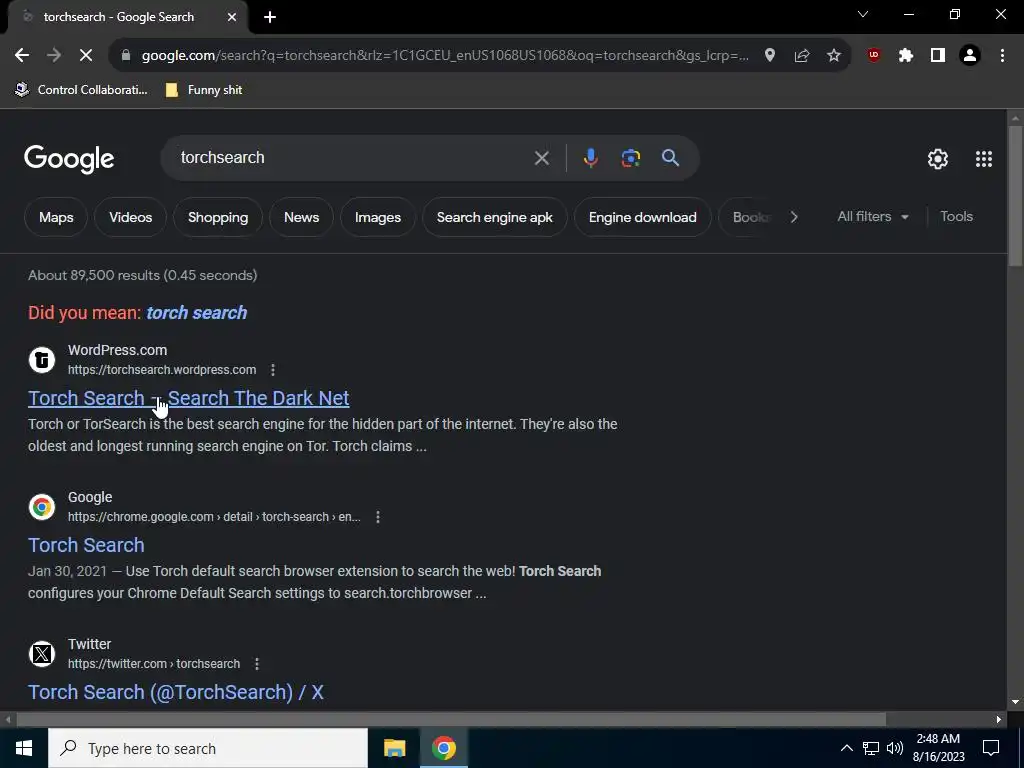1024x768 pixels.
Task: Select the Shopping filter chip
Action: coord(218,217)
